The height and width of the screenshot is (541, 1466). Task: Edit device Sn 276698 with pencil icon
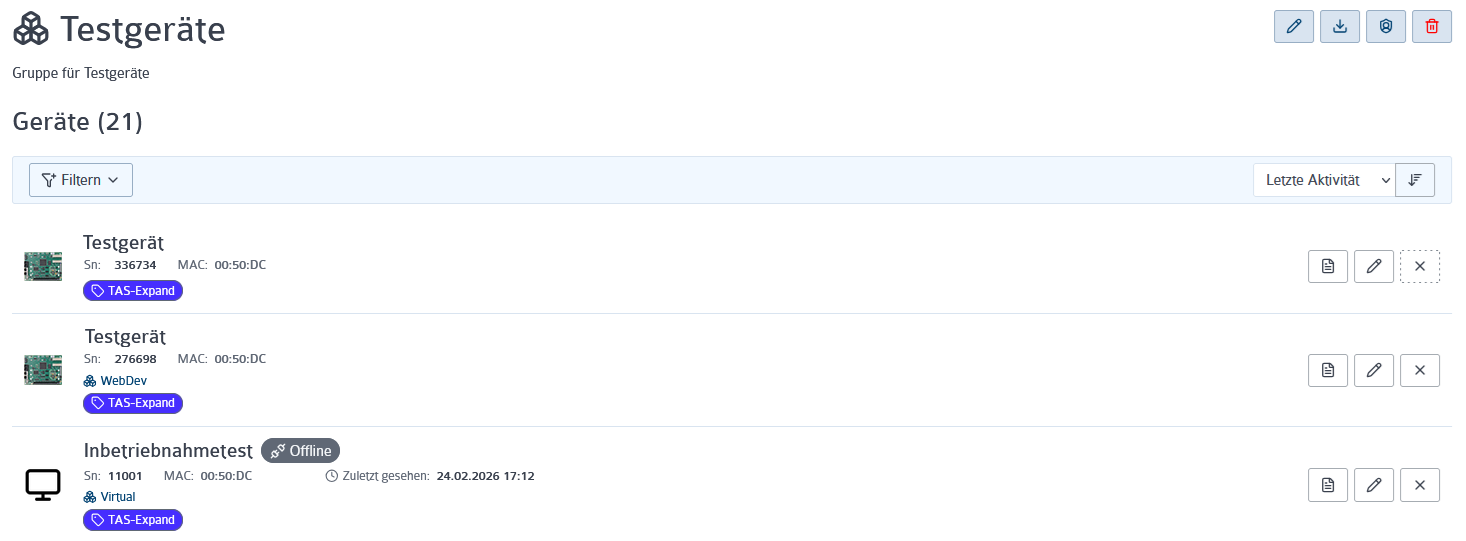tap(1374, 370)
